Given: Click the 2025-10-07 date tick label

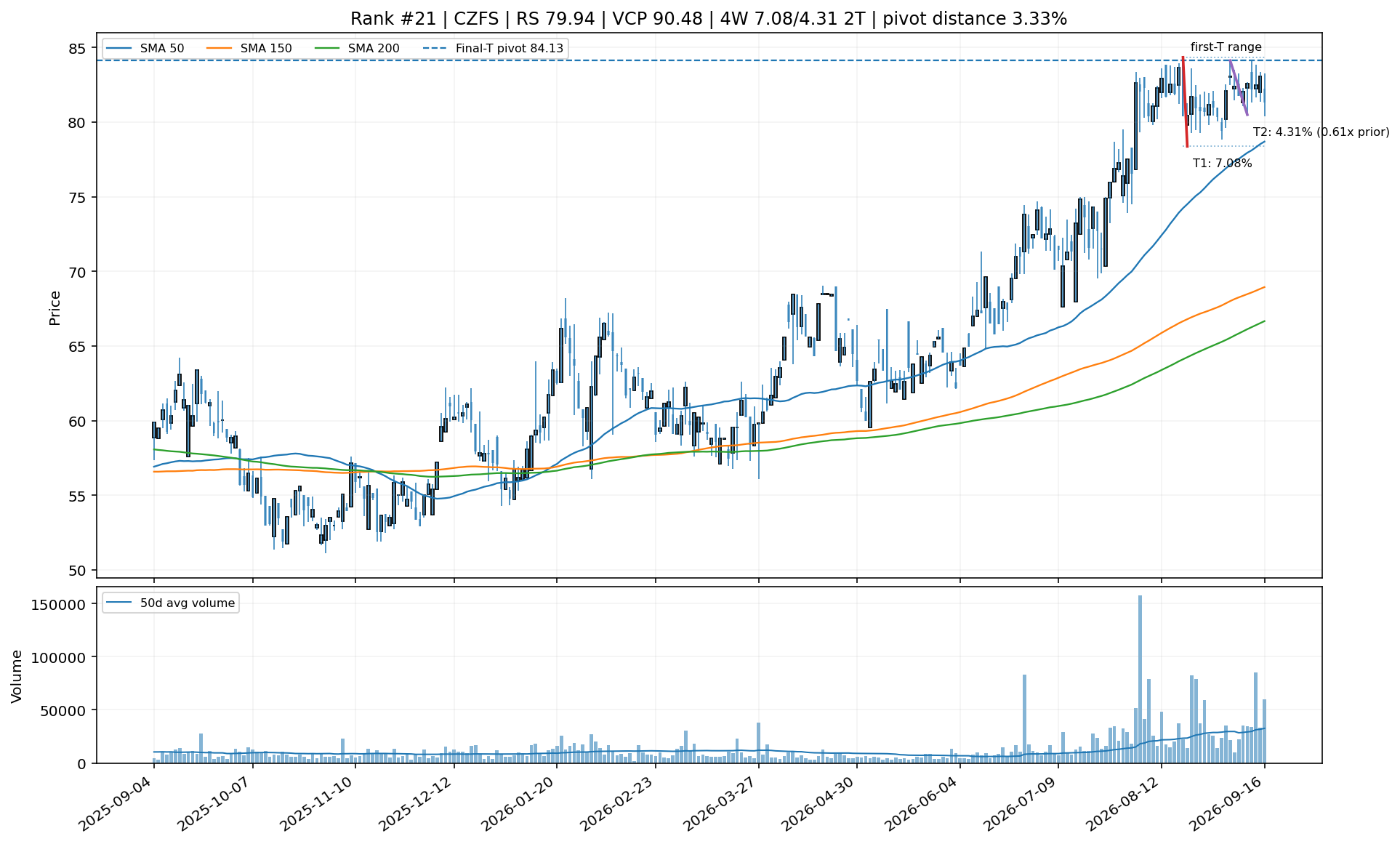Looking at the screenshot, I should pyautogui.click(x=215, y=803).
